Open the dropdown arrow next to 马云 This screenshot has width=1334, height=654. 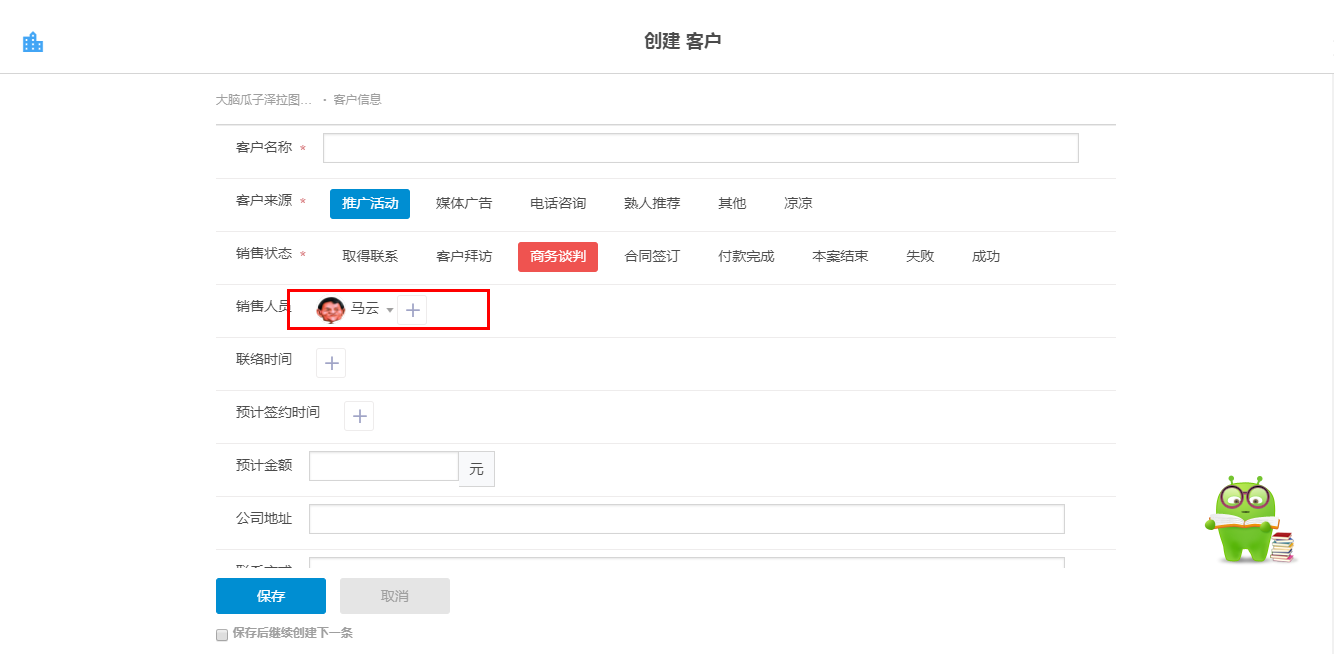click(390, 311)
